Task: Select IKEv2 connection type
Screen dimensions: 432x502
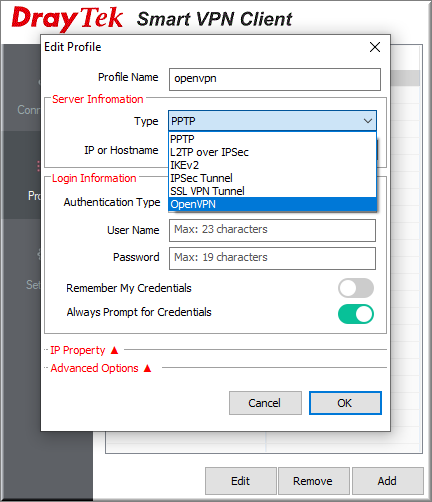Action: point(273,165)
